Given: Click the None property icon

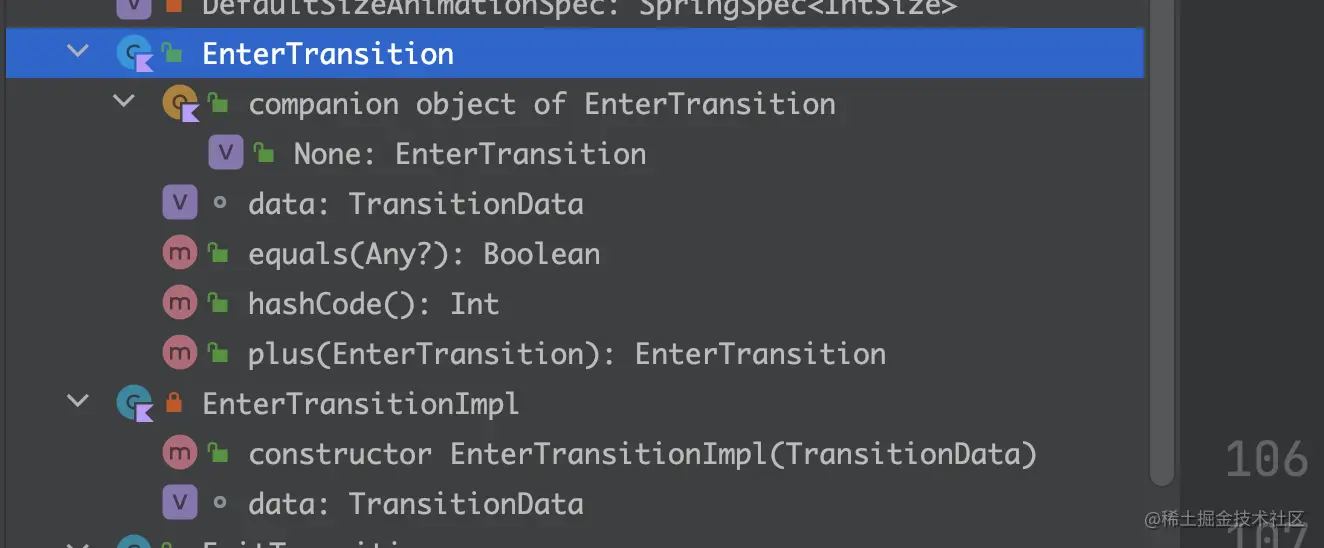Looking at the screenshot, I should [225, 154].
